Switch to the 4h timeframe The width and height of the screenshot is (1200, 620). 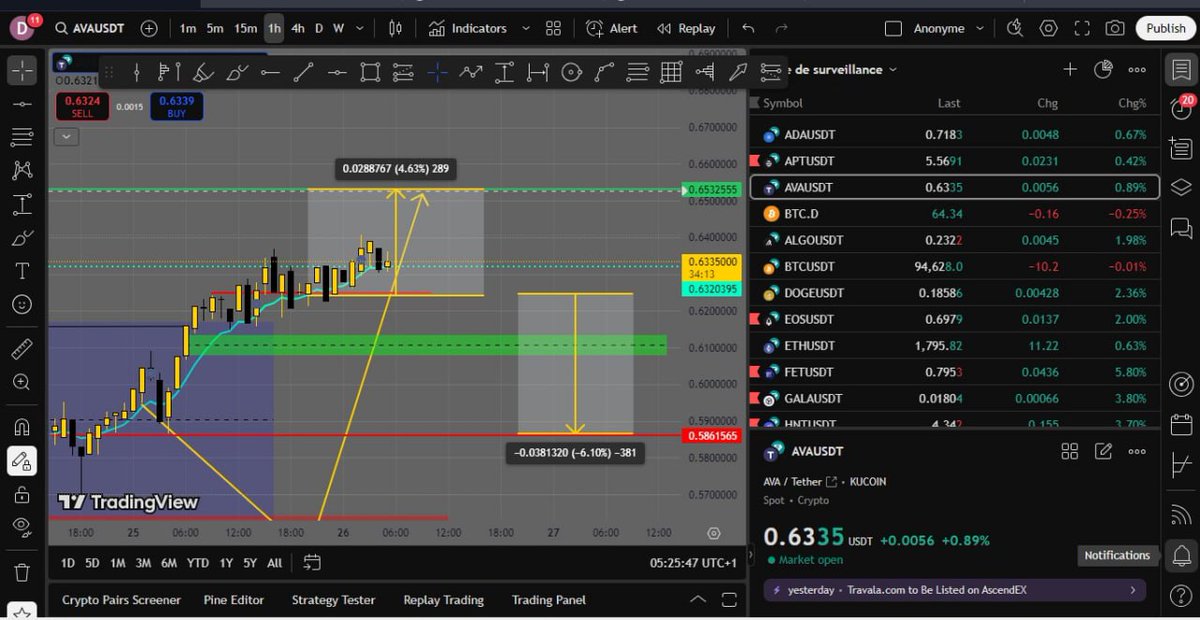(298, 28)
